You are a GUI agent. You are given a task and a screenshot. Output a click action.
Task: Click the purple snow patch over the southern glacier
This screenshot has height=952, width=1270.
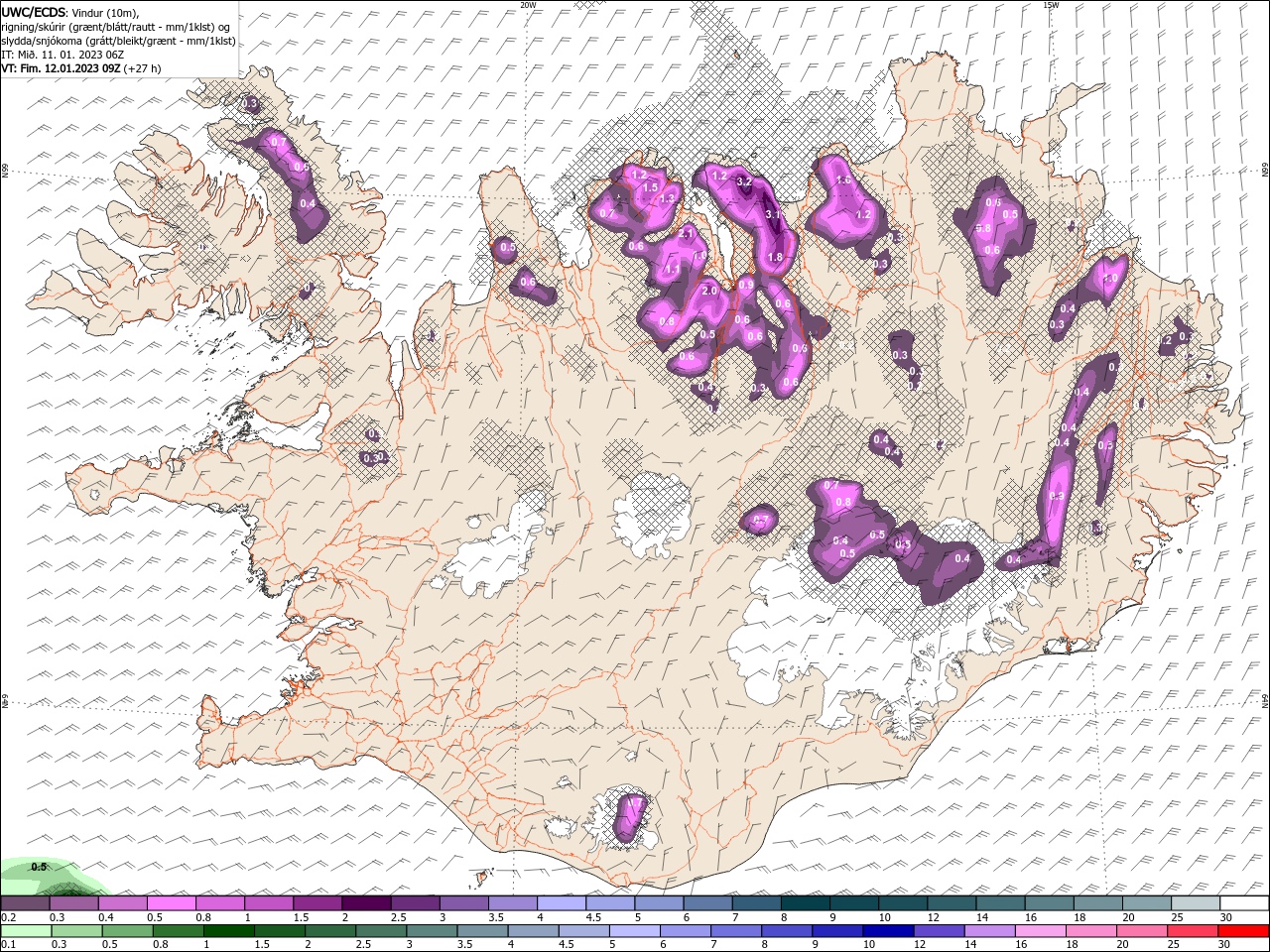pyautogui.click(x=630, y=817)
